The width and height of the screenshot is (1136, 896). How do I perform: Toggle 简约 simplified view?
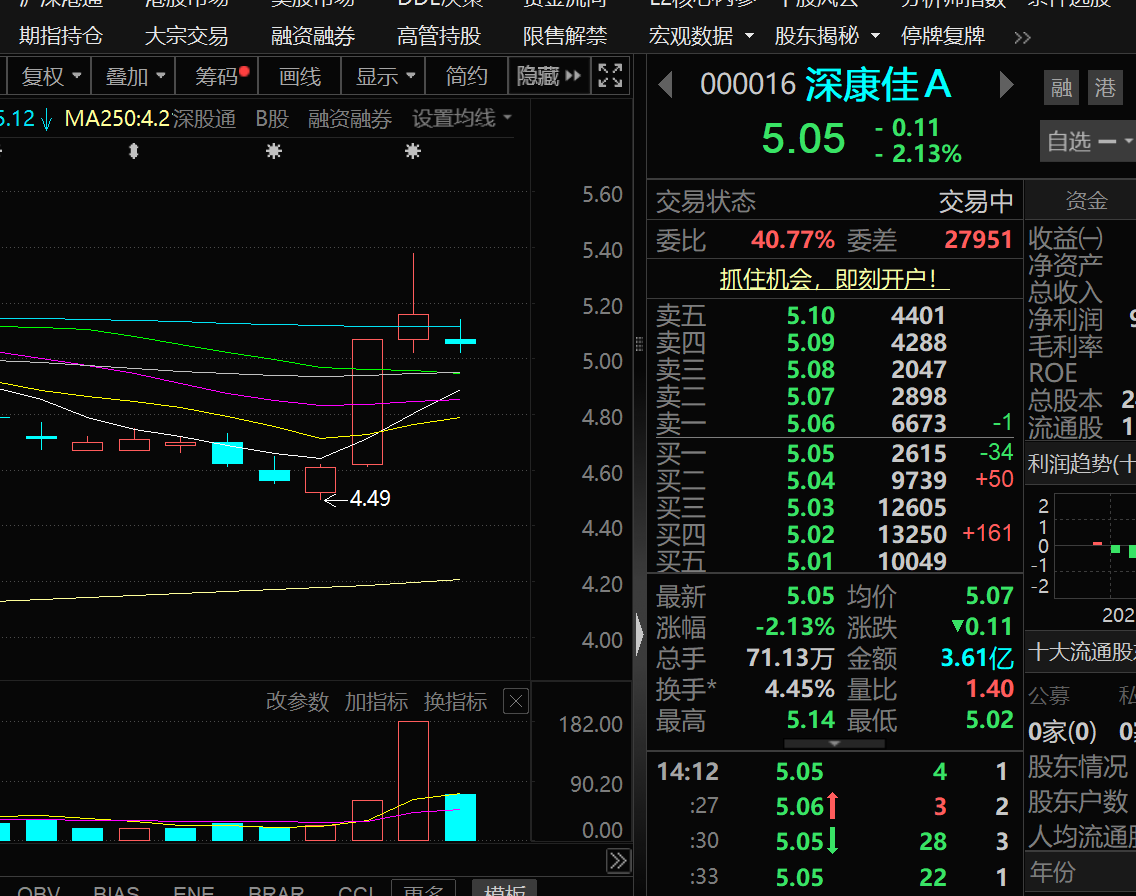(x=467, y=76)
